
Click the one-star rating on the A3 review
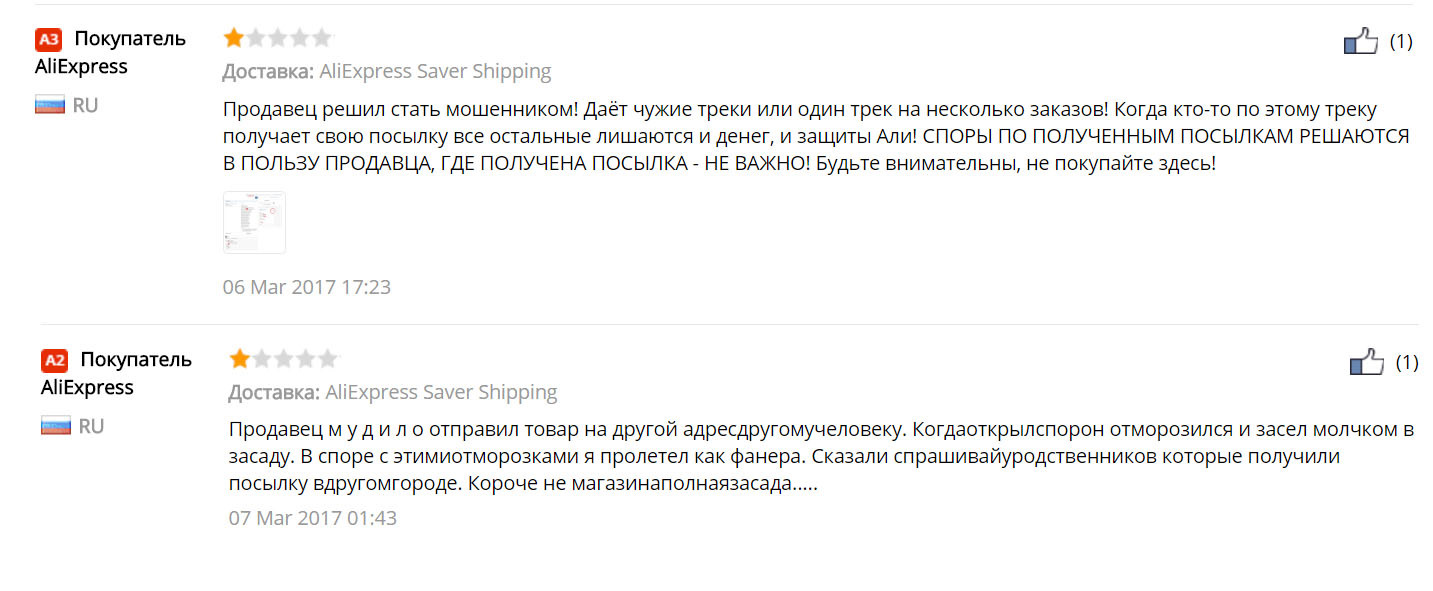(234, 38)
